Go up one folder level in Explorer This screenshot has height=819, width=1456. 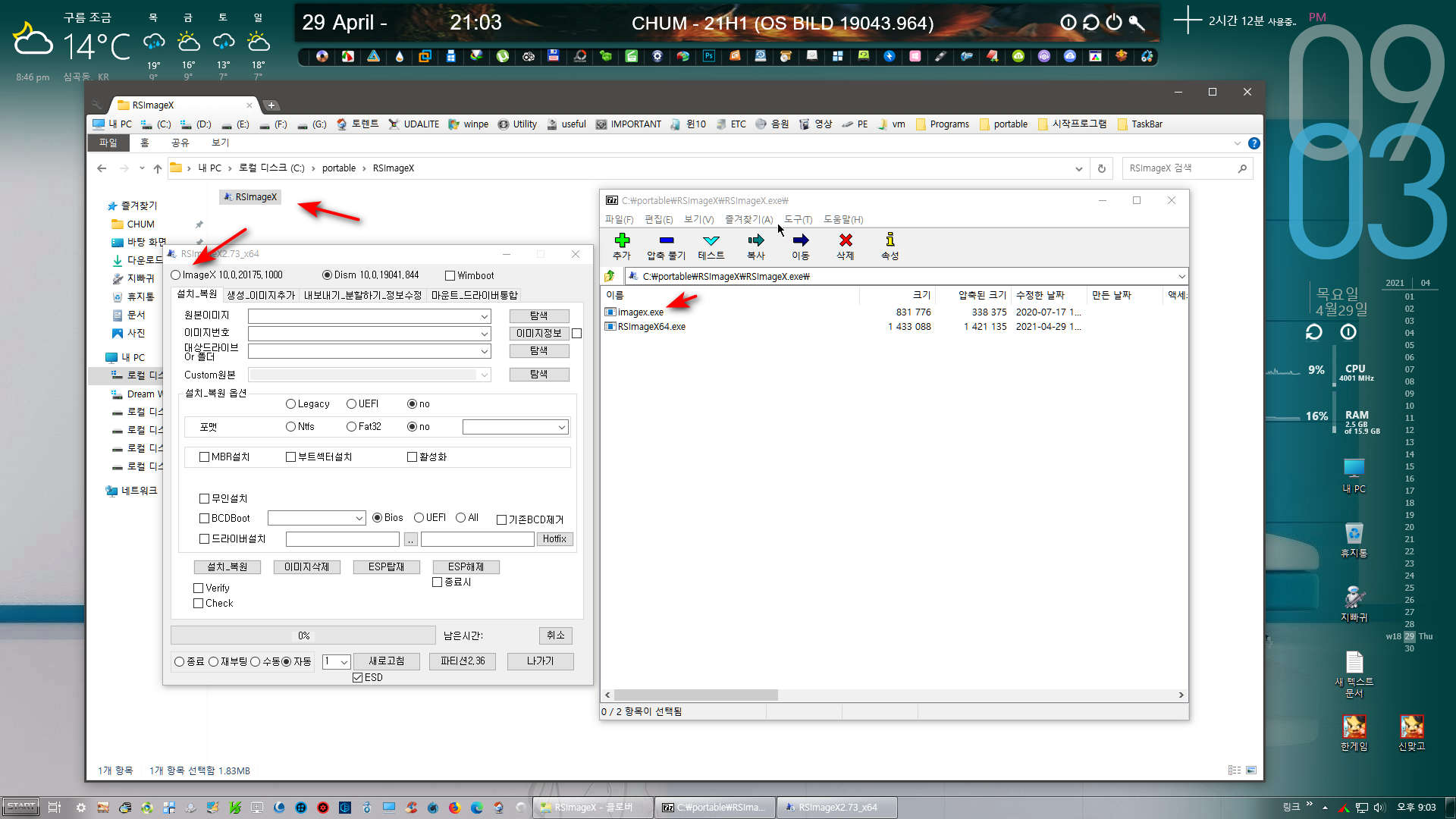tap(157, 168)
